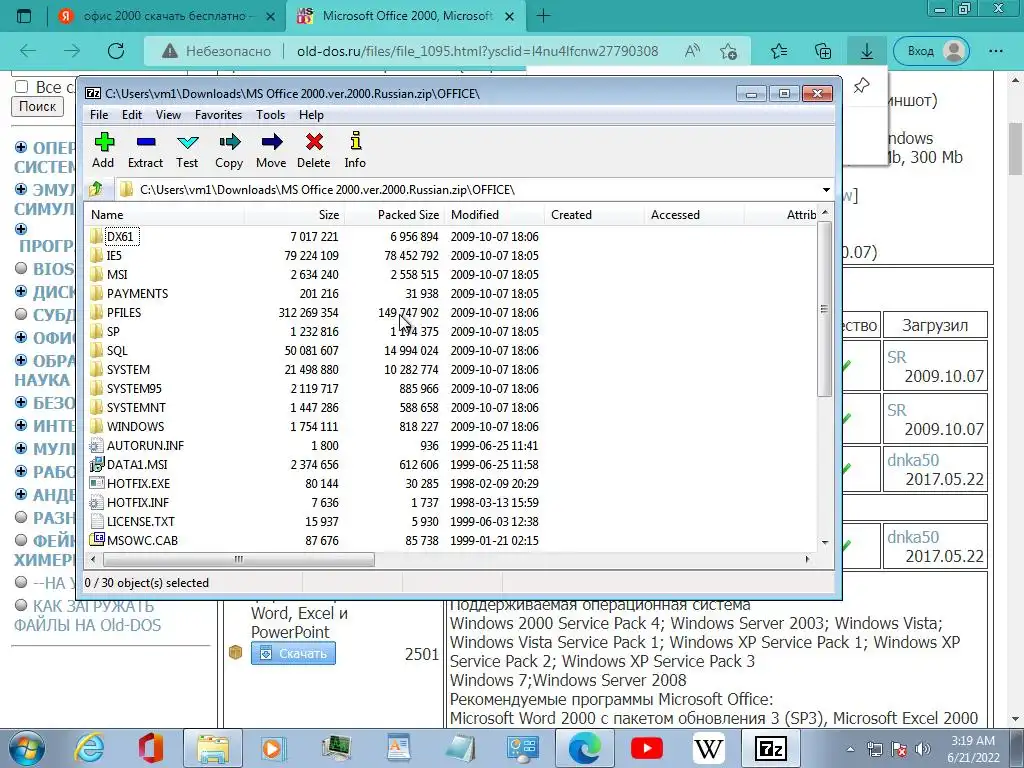
Task: Select the MSOWC.CAB cabinet file icon
Action: [97, 540]
